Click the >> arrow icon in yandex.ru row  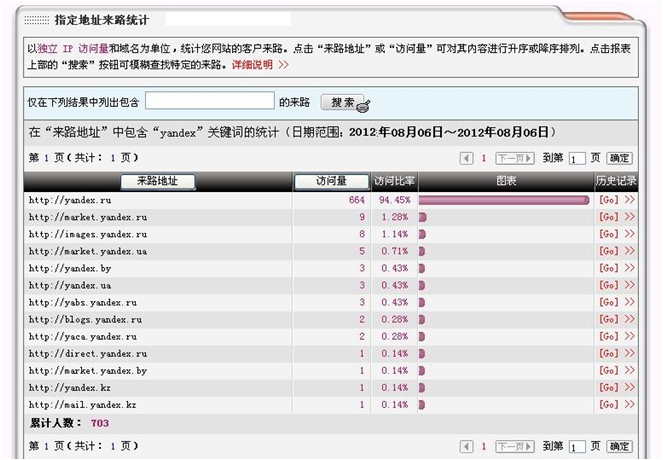point(630,200)
